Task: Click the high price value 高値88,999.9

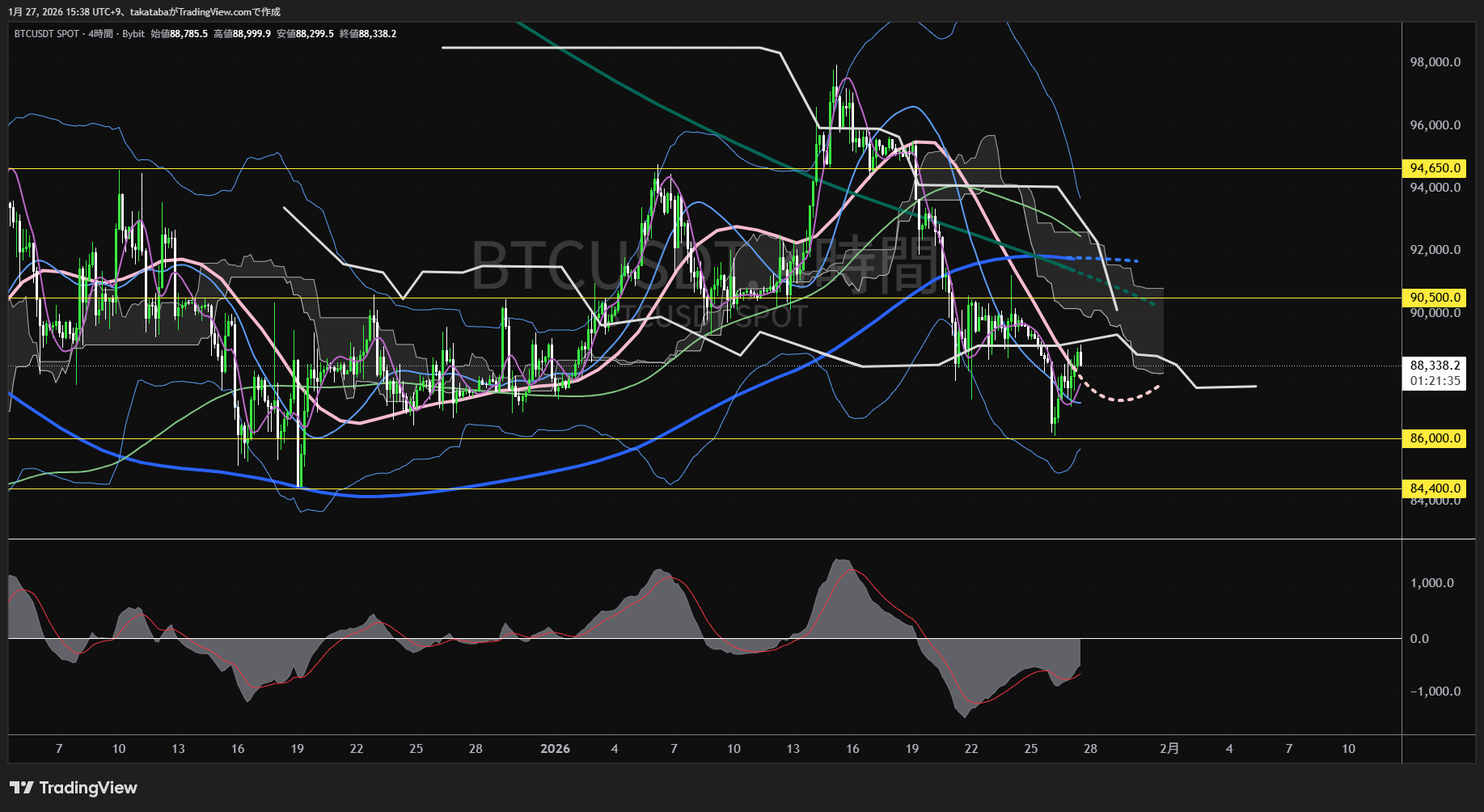Action: pos(242,34)
